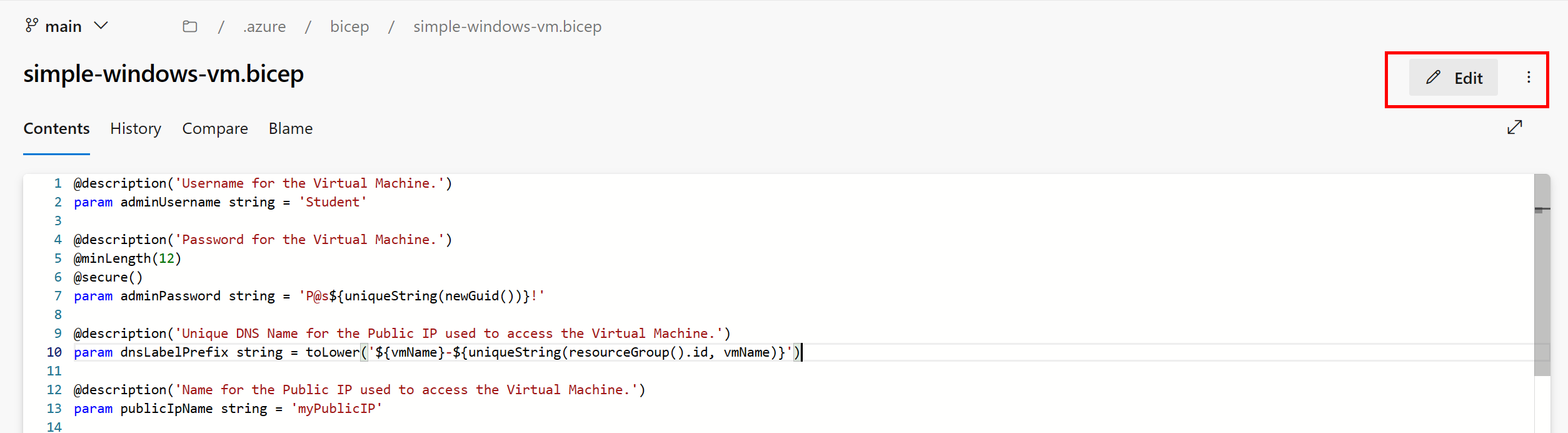The image size is (1568, 433).
Task: Click the 'Student' string on line 2
Action: pos(333,202)
